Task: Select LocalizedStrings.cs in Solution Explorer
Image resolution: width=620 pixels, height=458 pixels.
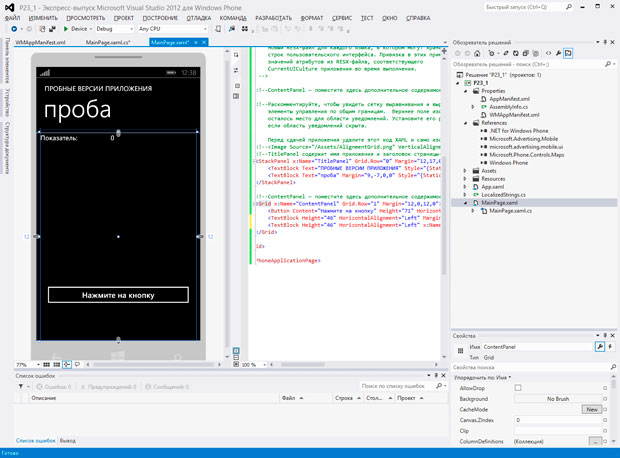Action: click(x=503, y=195)
